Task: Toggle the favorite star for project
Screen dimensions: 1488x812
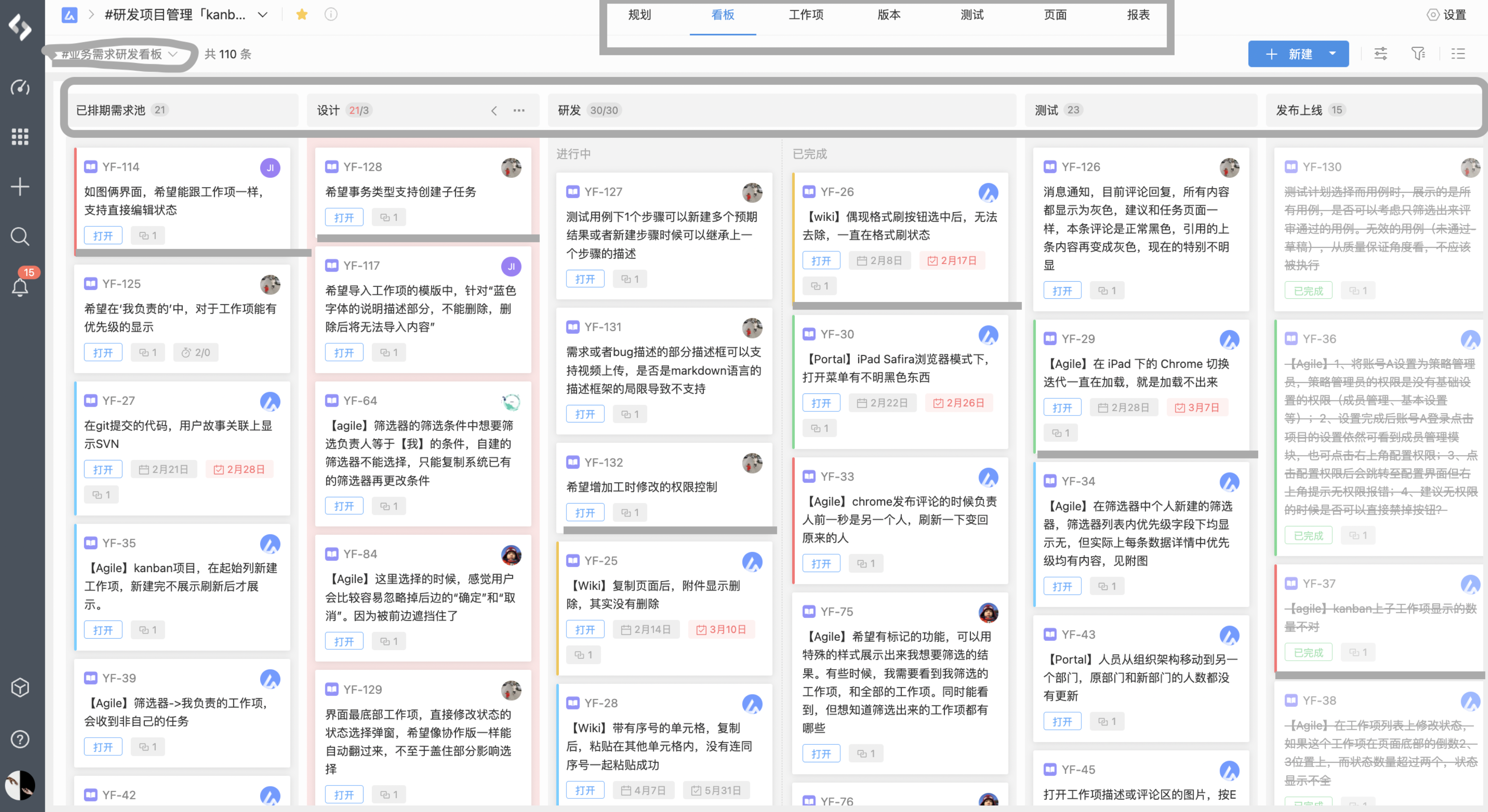Action: pos(301,15)
